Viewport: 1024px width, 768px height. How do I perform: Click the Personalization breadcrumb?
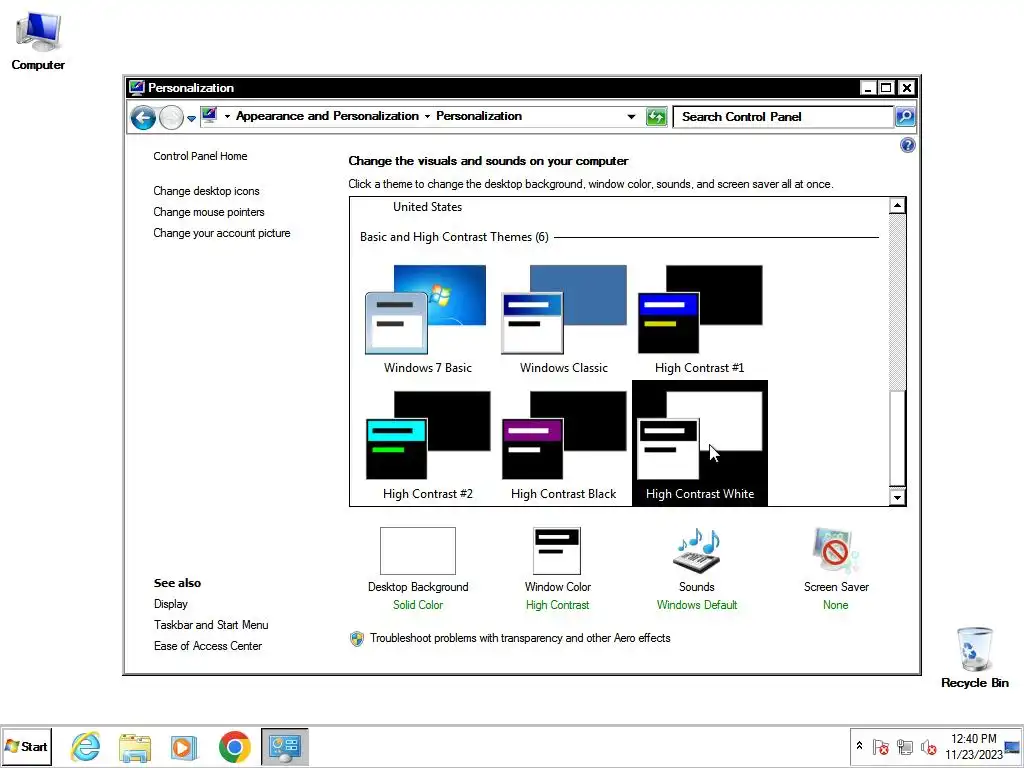coord(479,116)
